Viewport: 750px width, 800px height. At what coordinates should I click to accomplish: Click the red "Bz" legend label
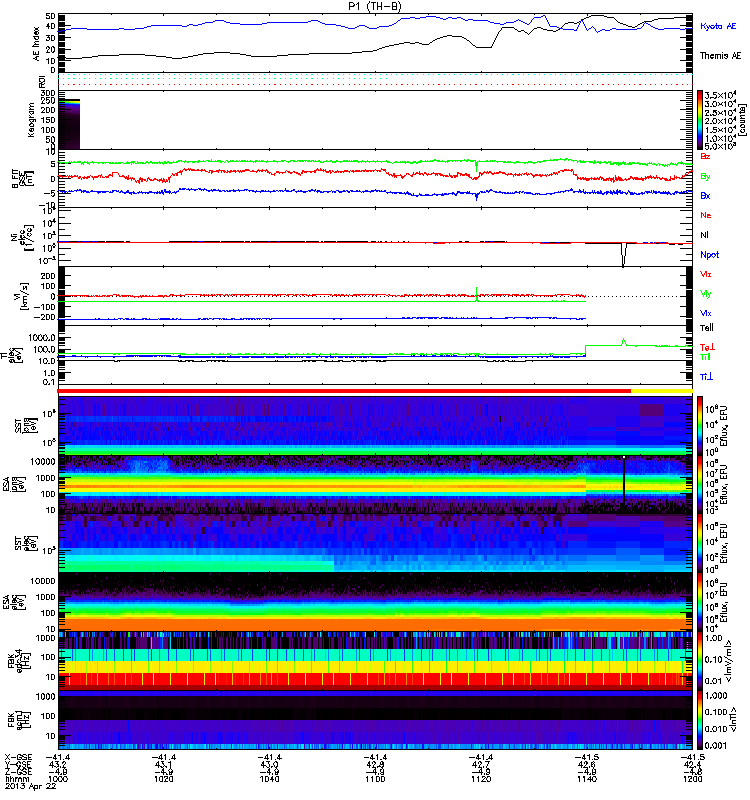tap(705, 156)
